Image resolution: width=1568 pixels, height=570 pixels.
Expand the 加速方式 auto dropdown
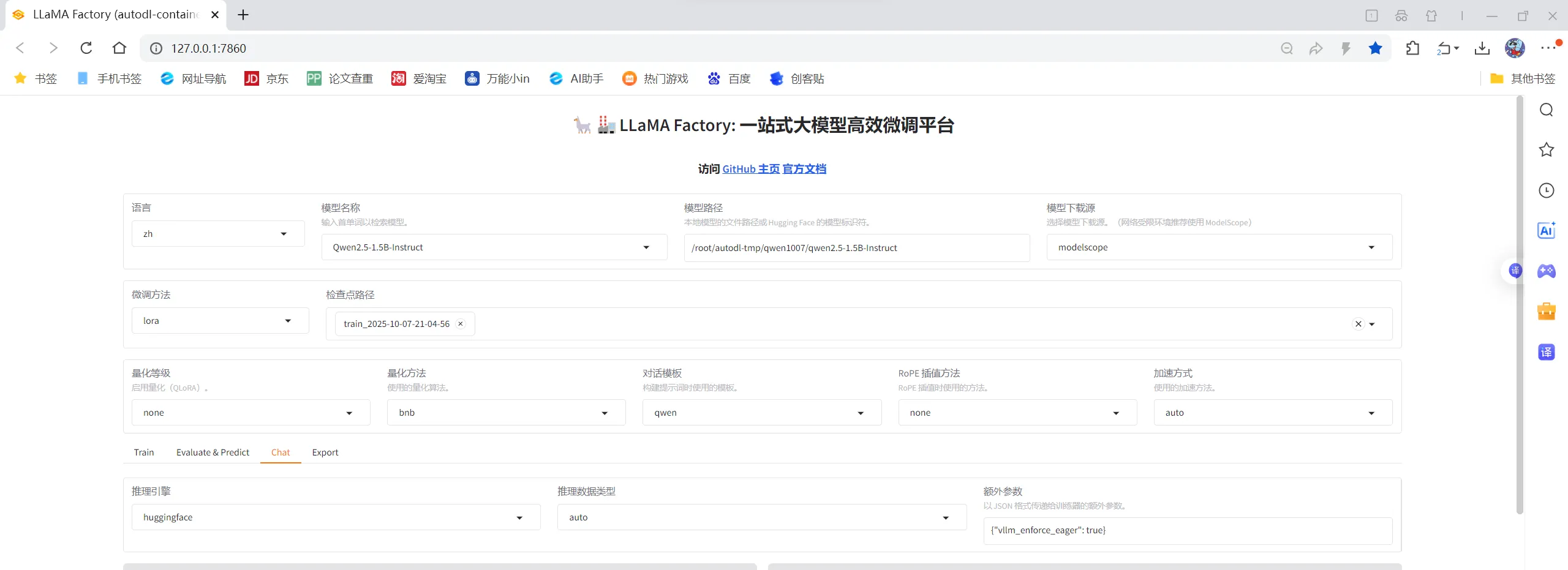pos(1273,413)
